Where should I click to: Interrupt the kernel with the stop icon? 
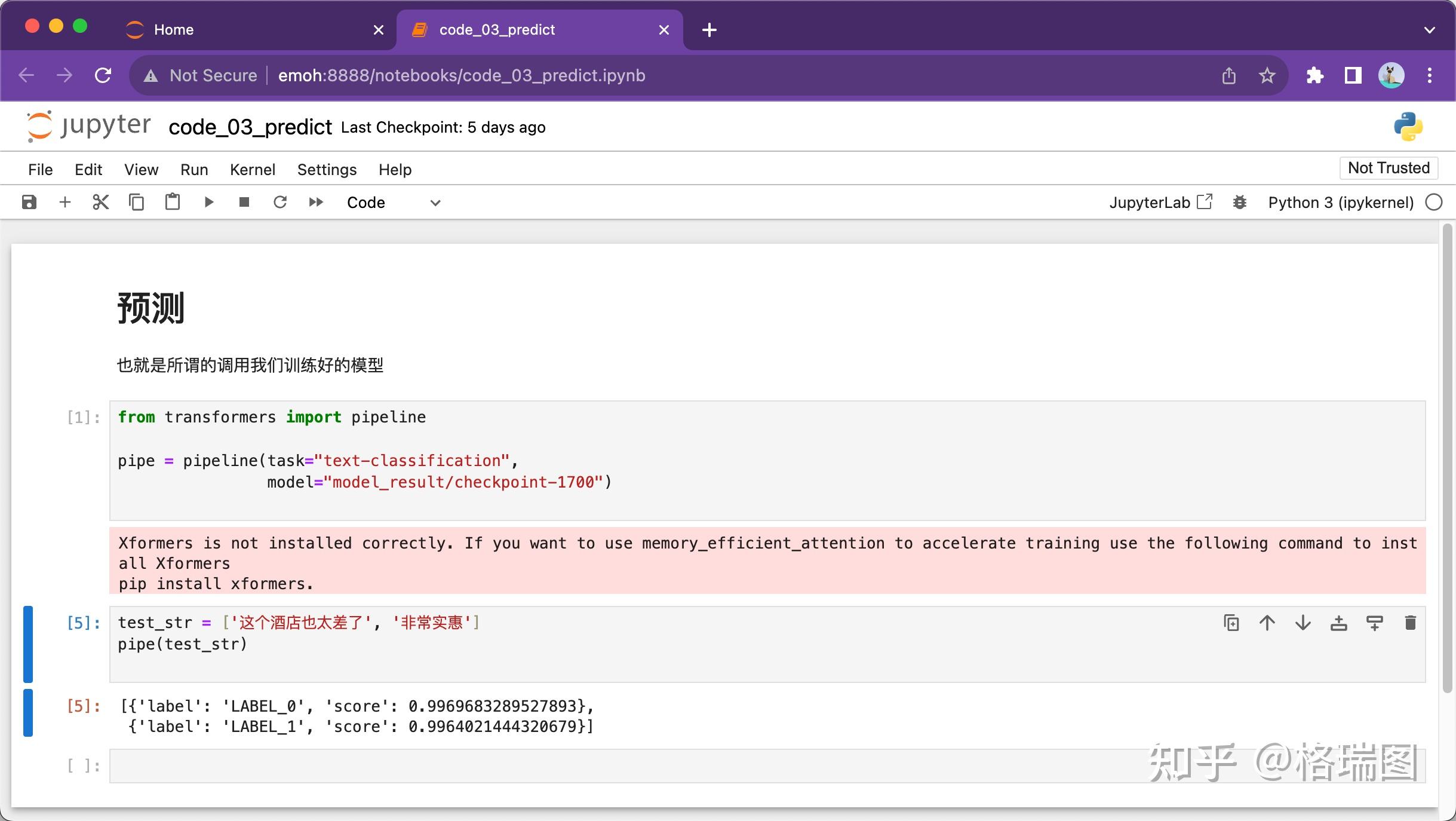244,203
